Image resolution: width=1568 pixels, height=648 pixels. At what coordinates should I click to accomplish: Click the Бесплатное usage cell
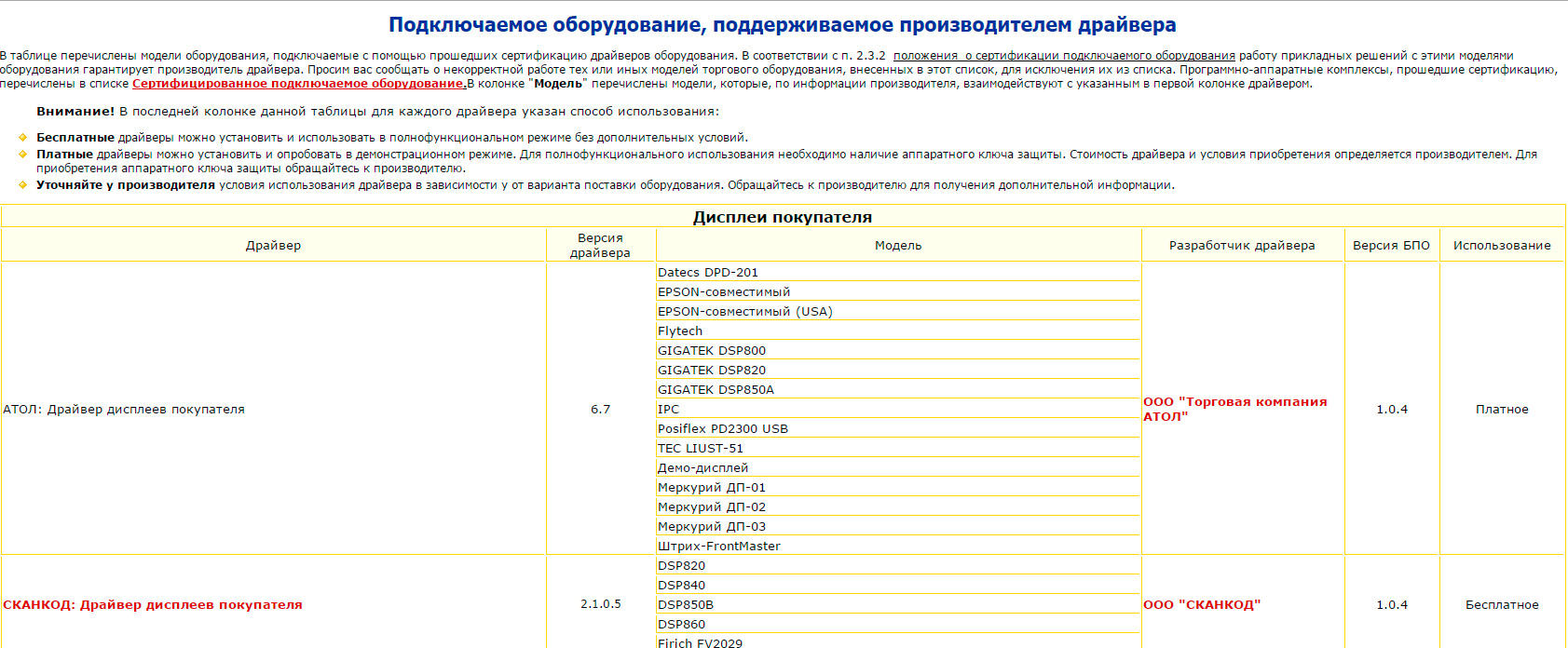(x=1502, y=604)
